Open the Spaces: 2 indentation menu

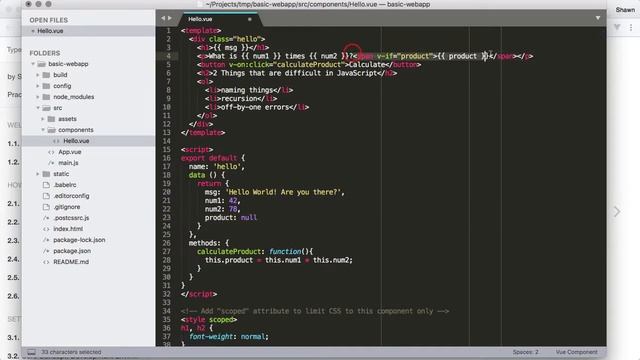coord(526,352)
